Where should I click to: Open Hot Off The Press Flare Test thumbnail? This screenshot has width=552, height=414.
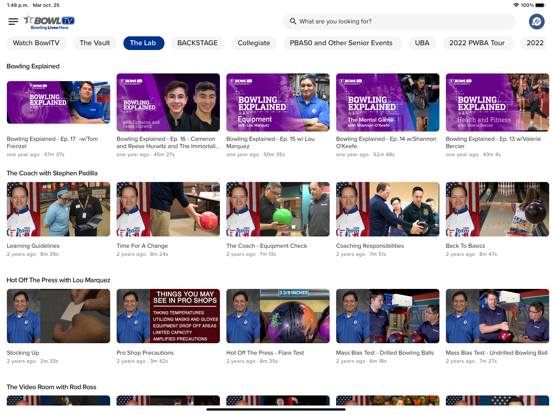[278, 316]
